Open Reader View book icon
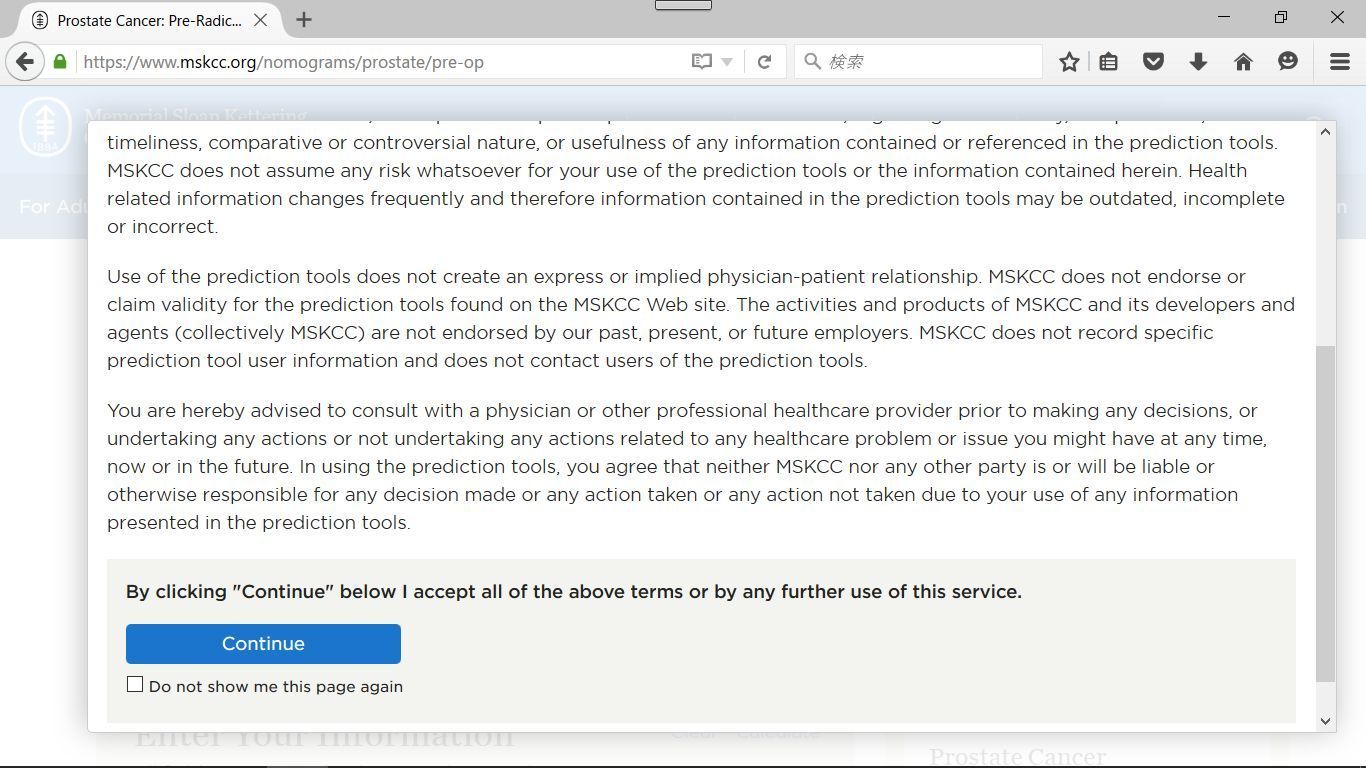Screen dimensions: 1366x768 coord(702,62)
